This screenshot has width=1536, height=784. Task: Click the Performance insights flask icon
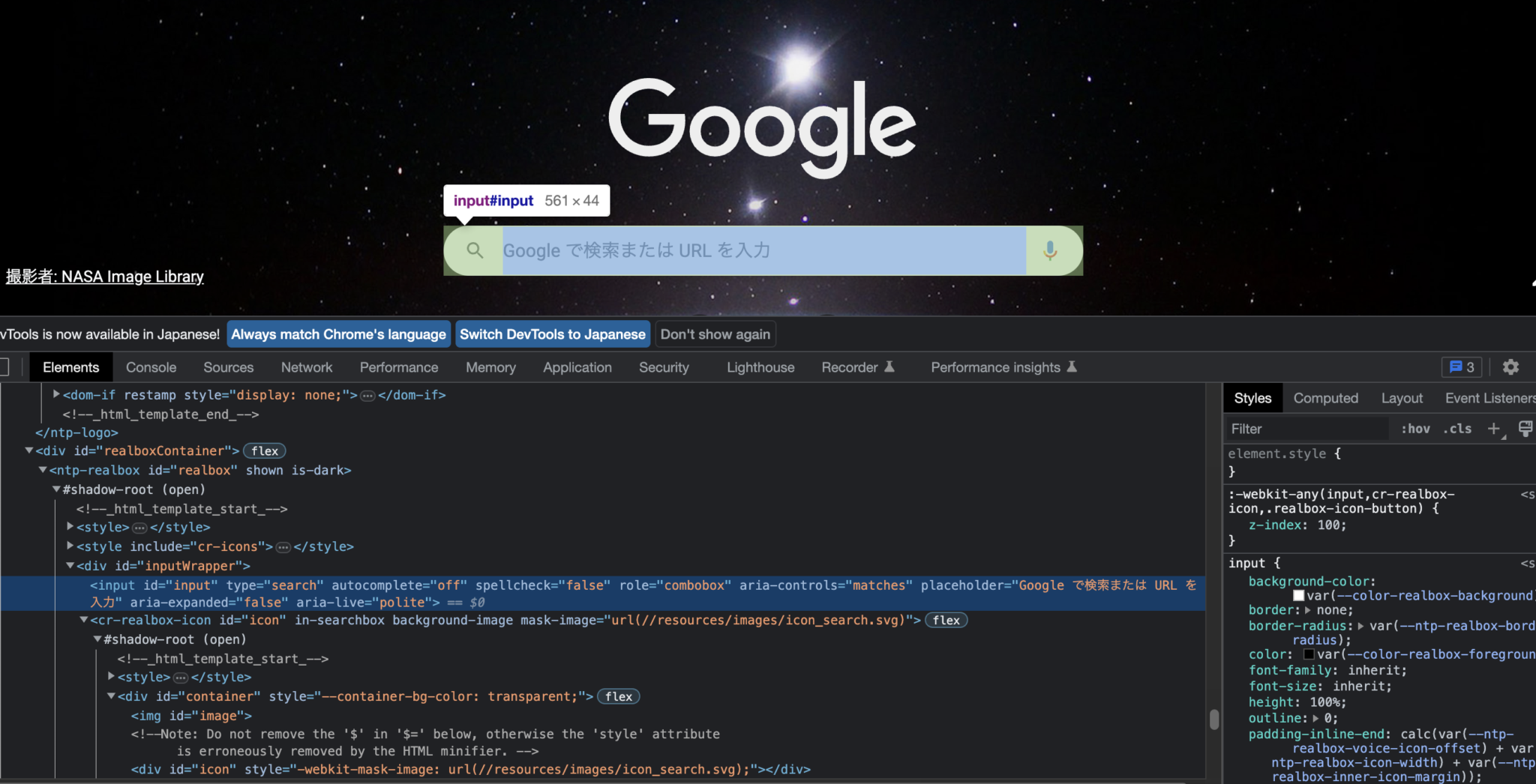tap(1072, 367)
